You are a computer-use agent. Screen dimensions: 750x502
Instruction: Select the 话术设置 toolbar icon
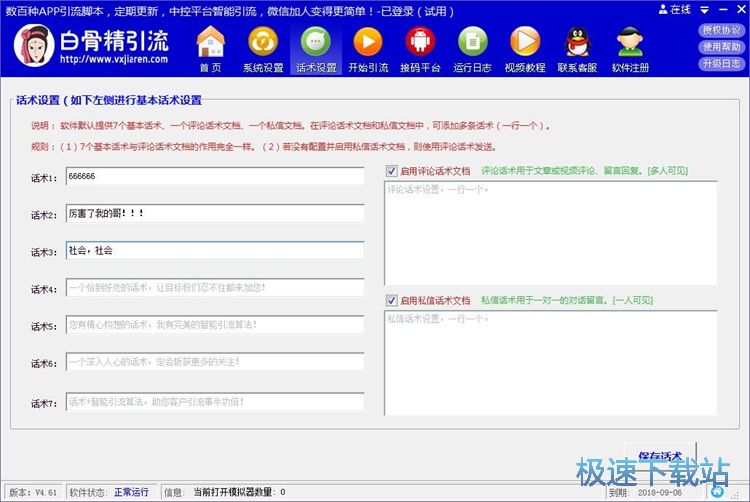point(316,47)
